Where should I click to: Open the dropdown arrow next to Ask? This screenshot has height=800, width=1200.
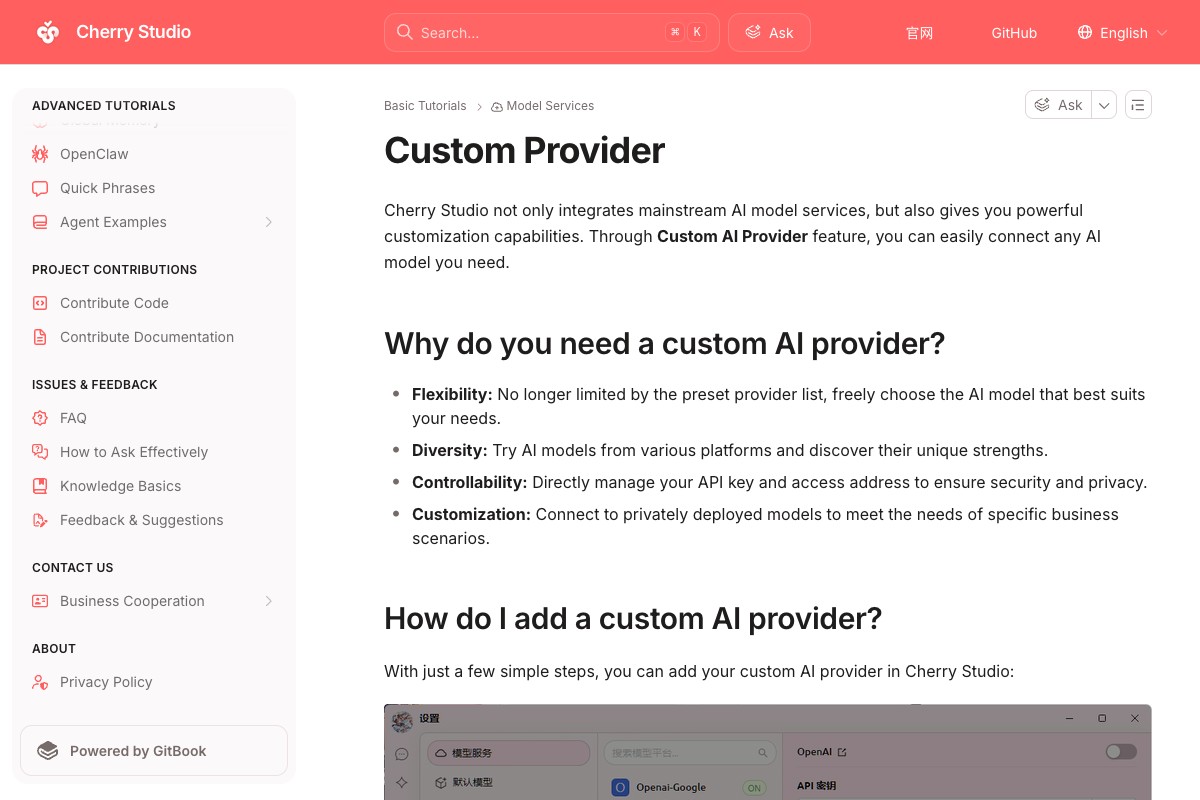[x=1104, y=105]
